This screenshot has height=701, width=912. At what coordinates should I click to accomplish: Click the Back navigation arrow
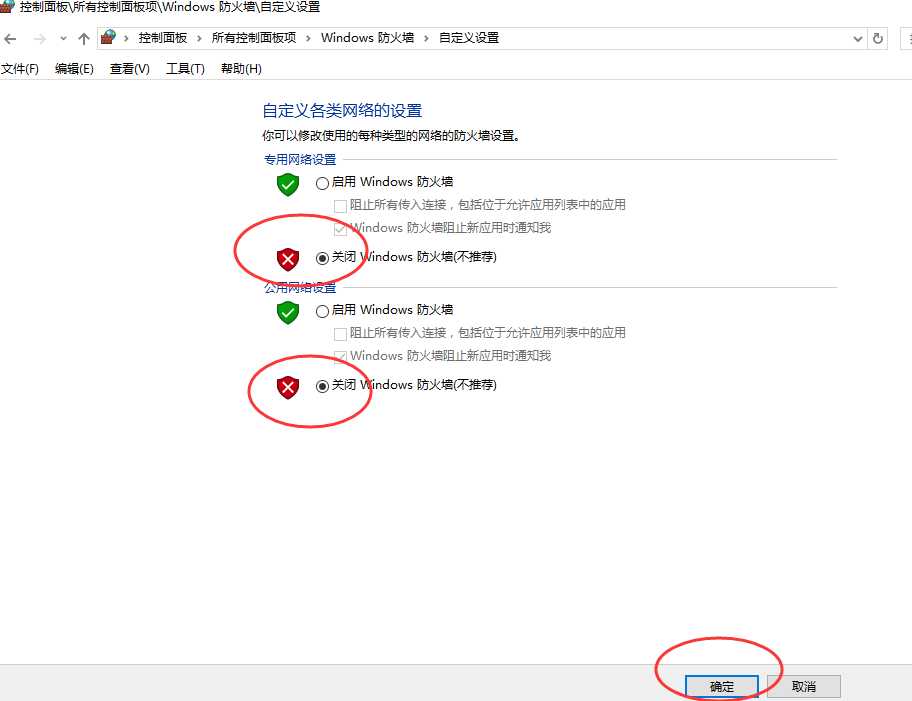pos(10,39)
